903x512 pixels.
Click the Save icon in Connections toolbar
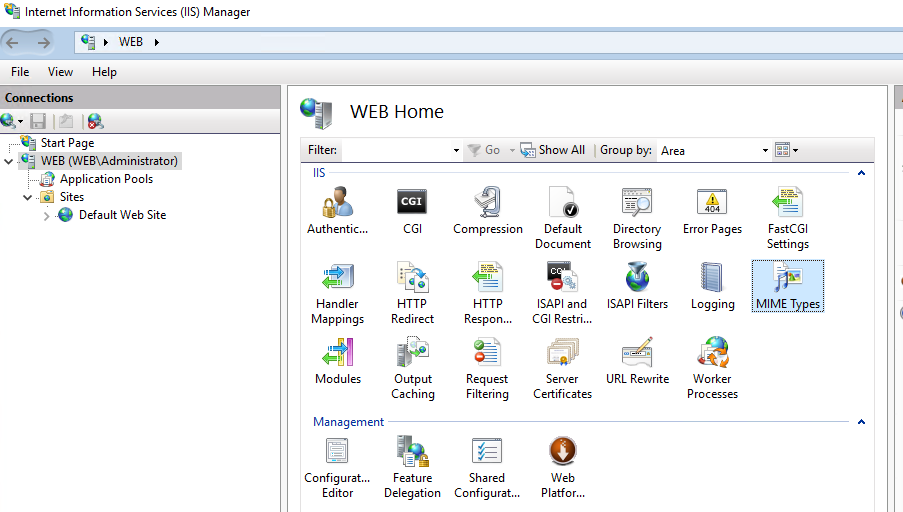[x=38, y=121]
